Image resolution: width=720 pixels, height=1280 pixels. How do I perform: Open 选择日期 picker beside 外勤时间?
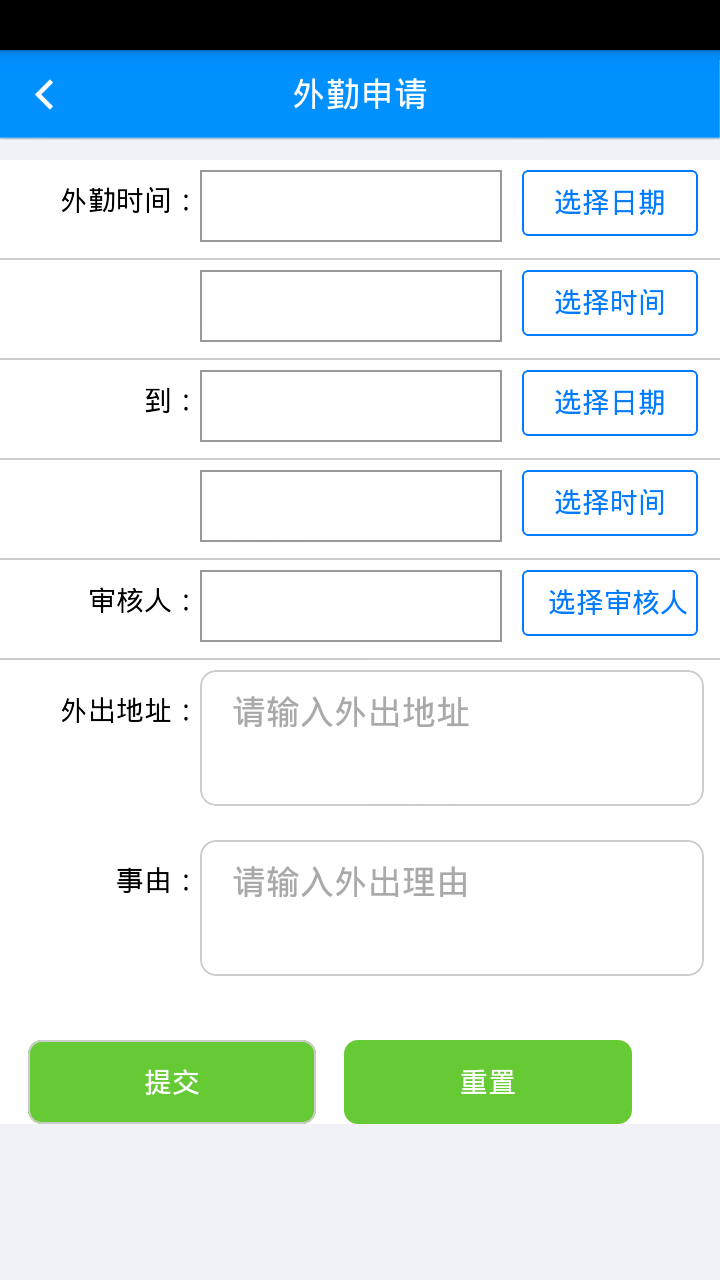(x=609, y=203)
